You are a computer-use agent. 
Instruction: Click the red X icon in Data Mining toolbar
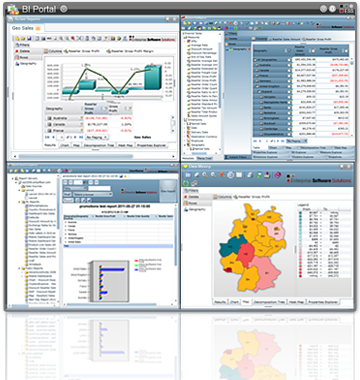(222, 175)
